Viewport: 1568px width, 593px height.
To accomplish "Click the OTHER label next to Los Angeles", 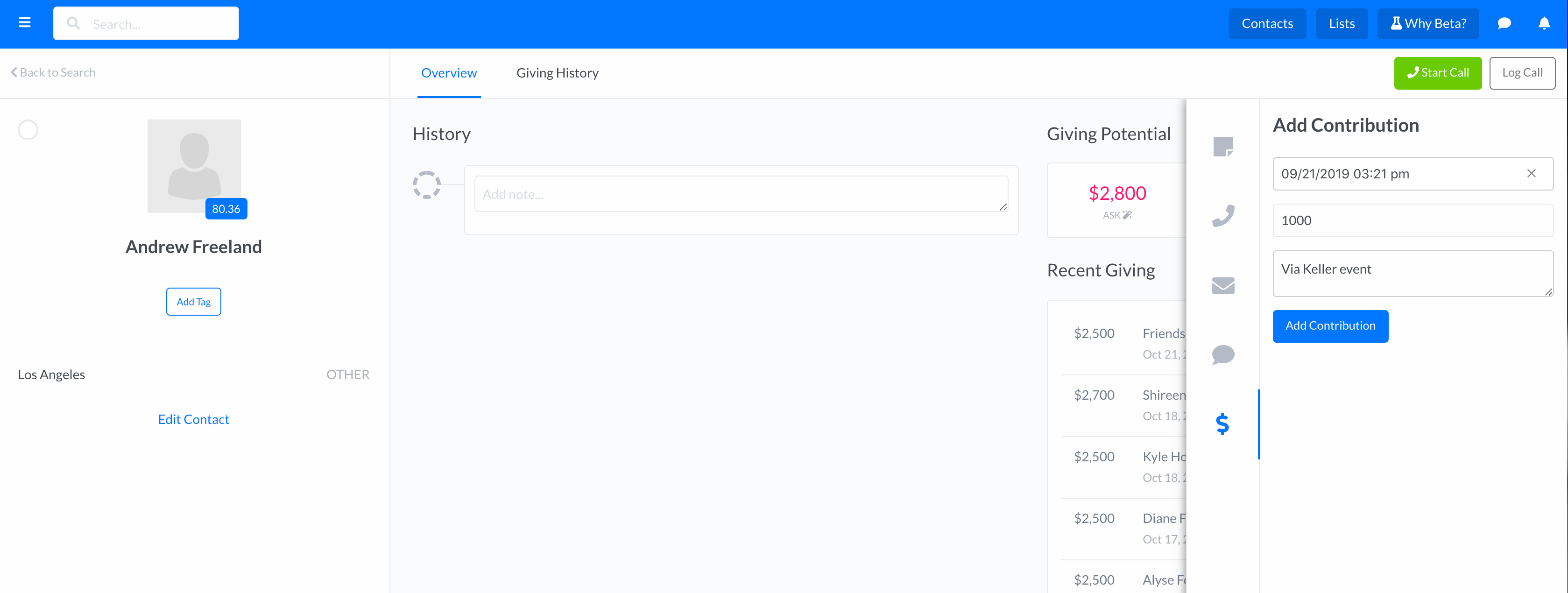I will click(x=347, y=374).
